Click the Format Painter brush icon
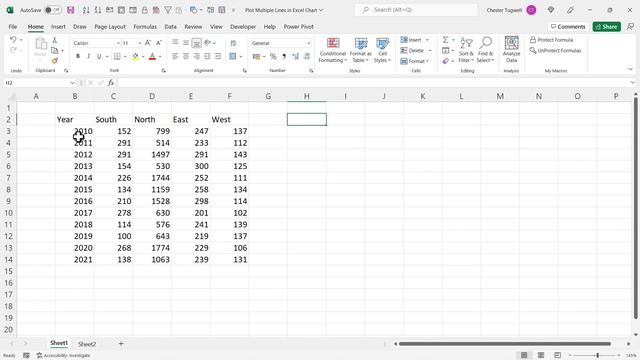640x360 pixels. coord(55,61)
